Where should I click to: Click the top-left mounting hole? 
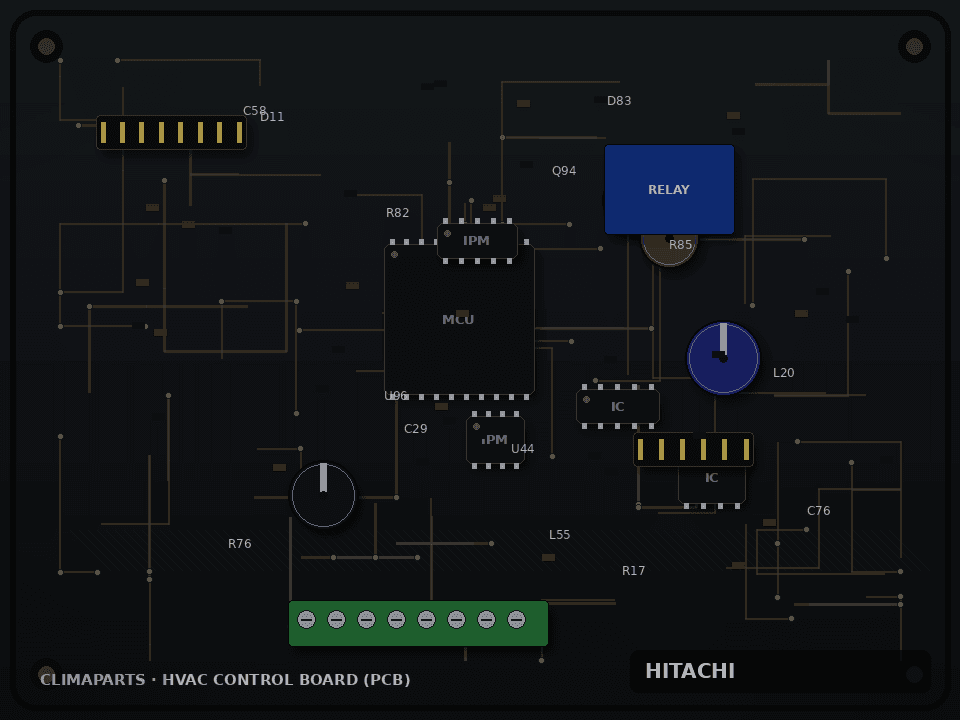click(x=47, y=46)
